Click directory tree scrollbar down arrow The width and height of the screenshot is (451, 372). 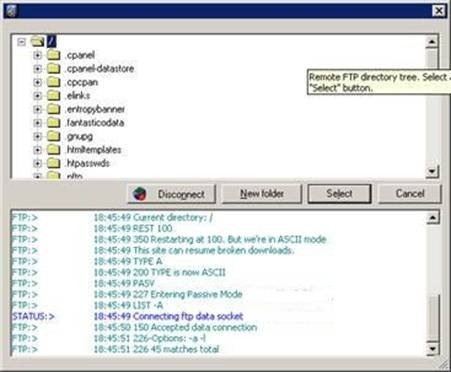click(432, 172)
